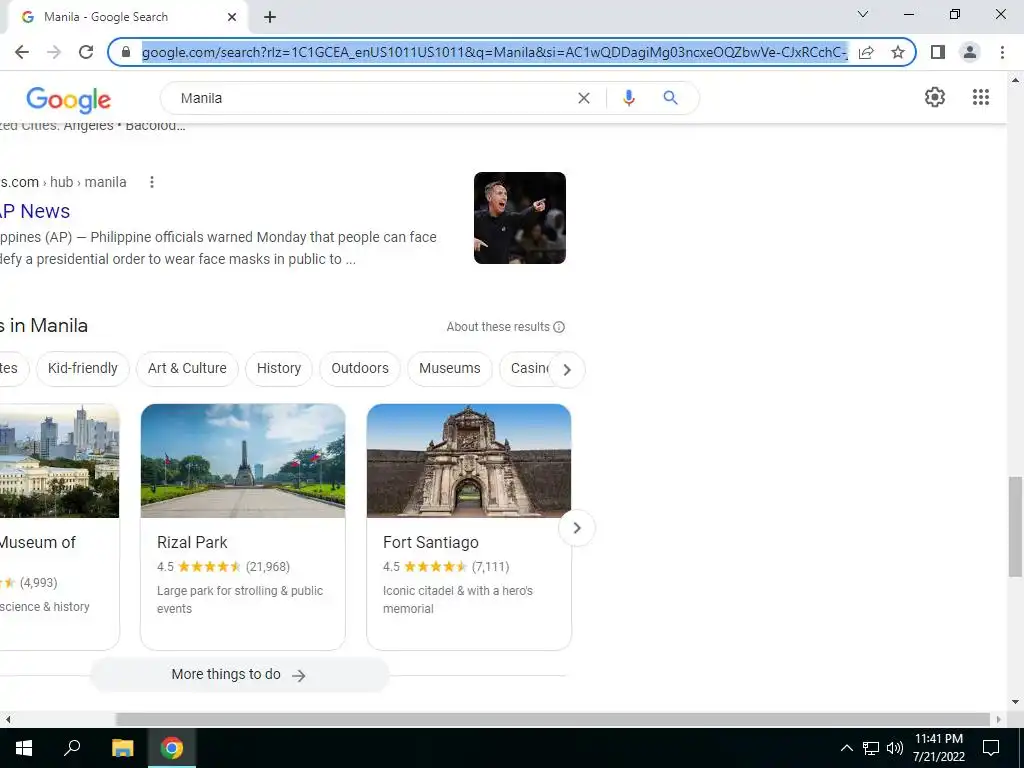Open the tab search dropdown arrow
The height and width of the screenshot is (768, 1024).
[863, 14]
